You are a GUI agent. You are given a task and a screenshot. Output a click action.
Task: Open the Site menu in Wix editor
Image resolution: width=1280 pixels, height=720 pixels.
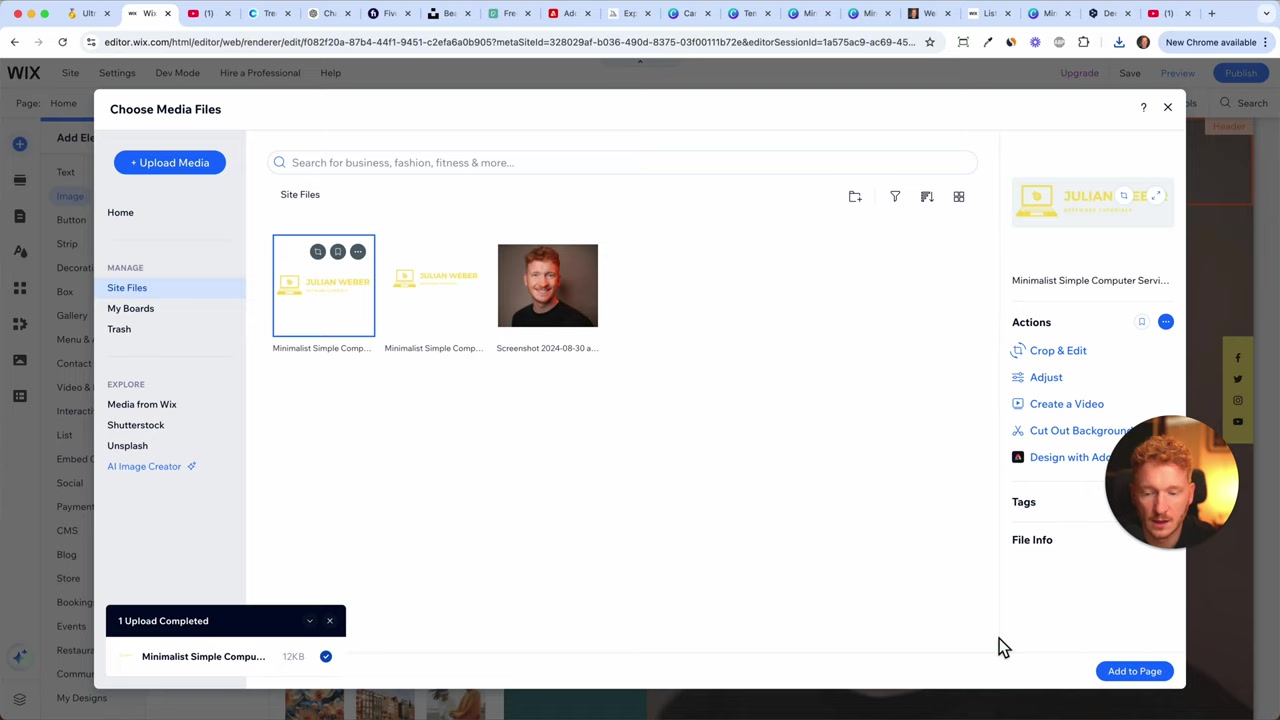(70, 73)
